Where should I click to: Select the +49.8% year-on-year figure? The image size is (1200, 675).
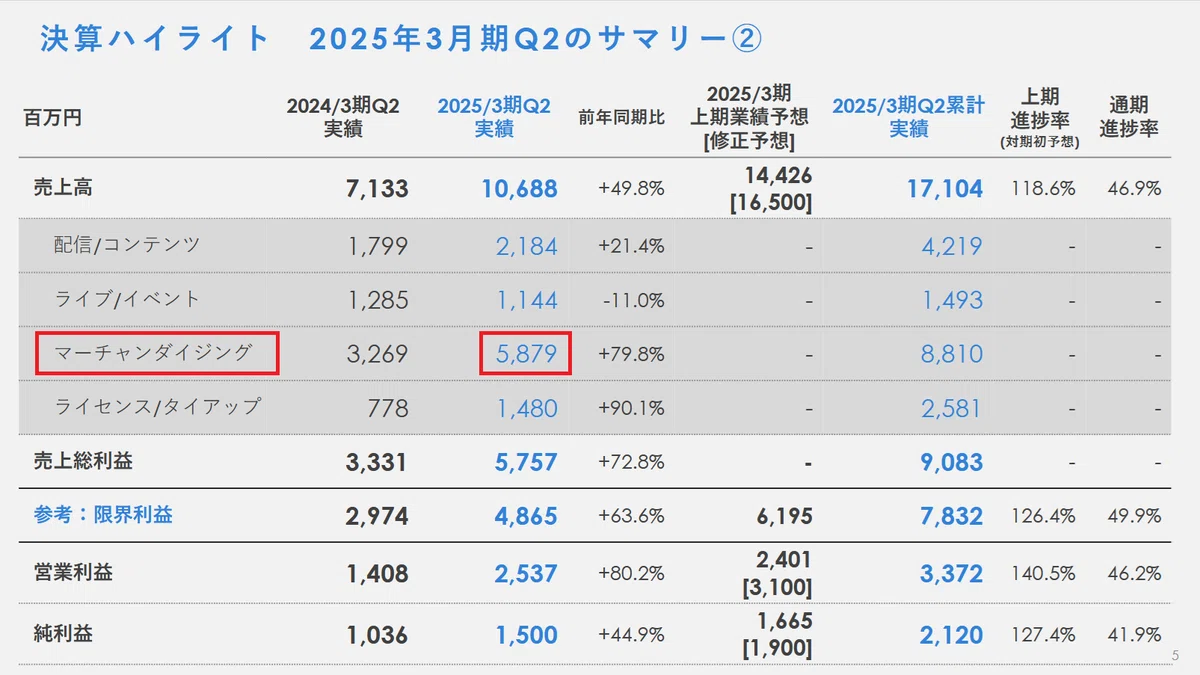(x=631, y=188)
